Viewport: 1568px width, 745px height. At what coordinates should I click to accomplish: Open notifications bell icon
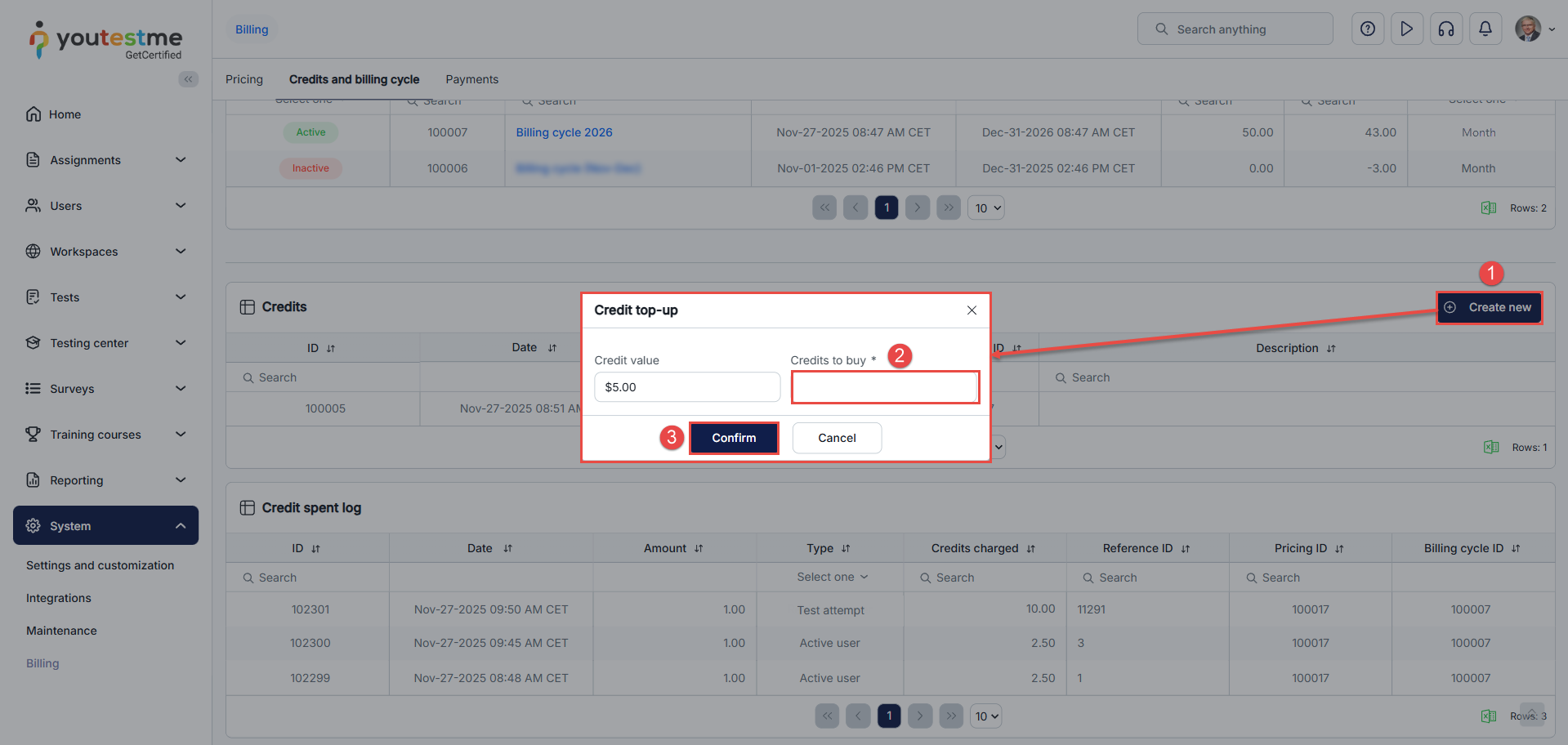[x=1485, y=29]
